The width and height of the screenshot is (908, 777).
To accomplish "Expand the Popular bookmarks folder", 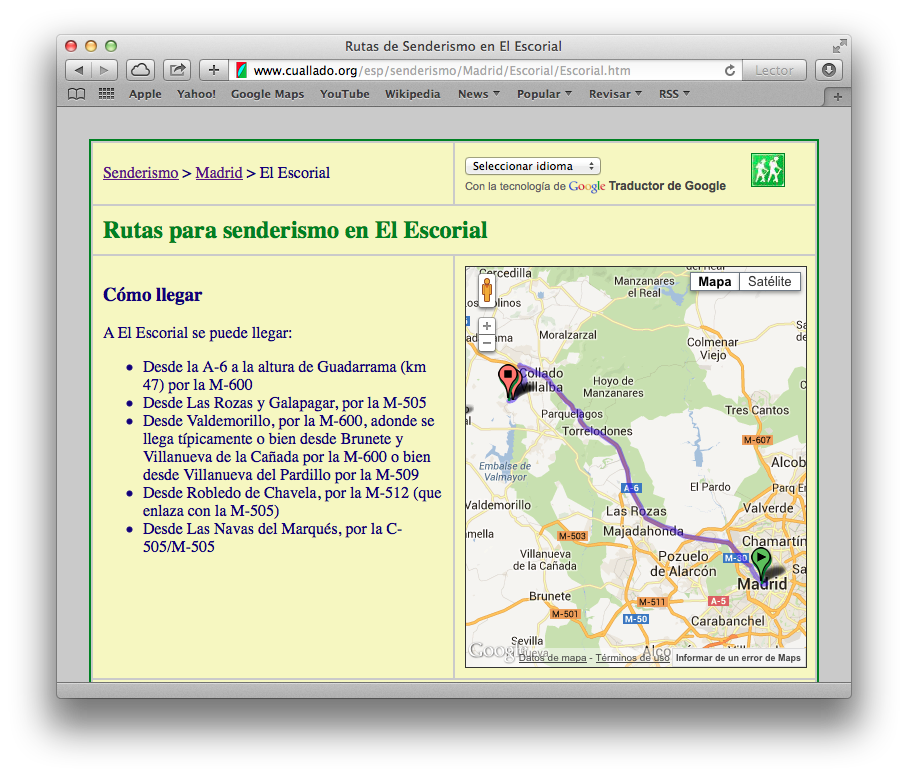I will pyautogui.click(x=544, y=94).
